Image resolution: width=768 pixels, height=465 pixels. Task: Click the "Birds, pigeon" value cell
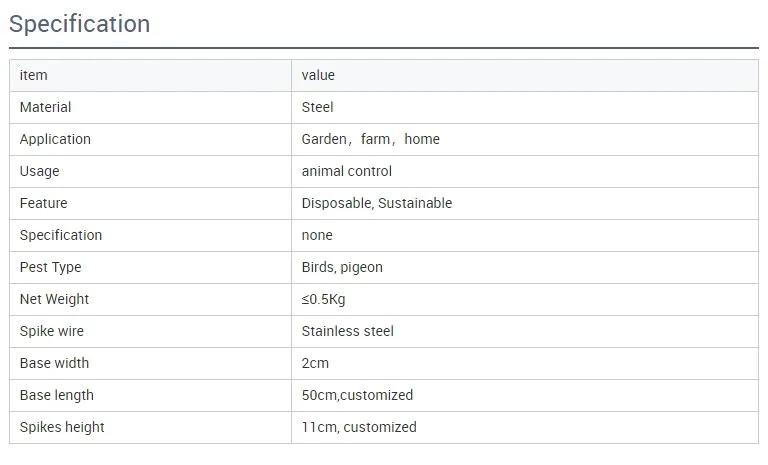pyautogui.click(x=342, y=267)
